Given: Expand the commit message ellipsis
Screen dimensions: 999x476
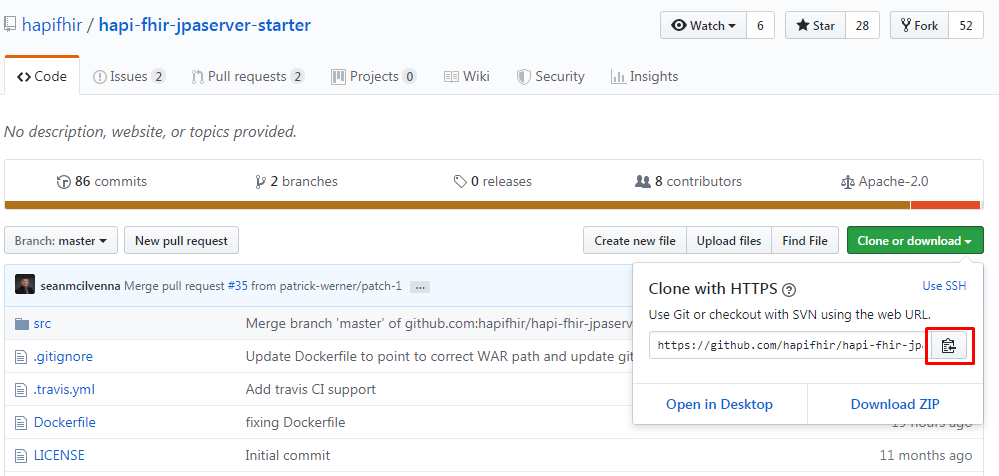Looking at the screenshot, I should point(420,286).
